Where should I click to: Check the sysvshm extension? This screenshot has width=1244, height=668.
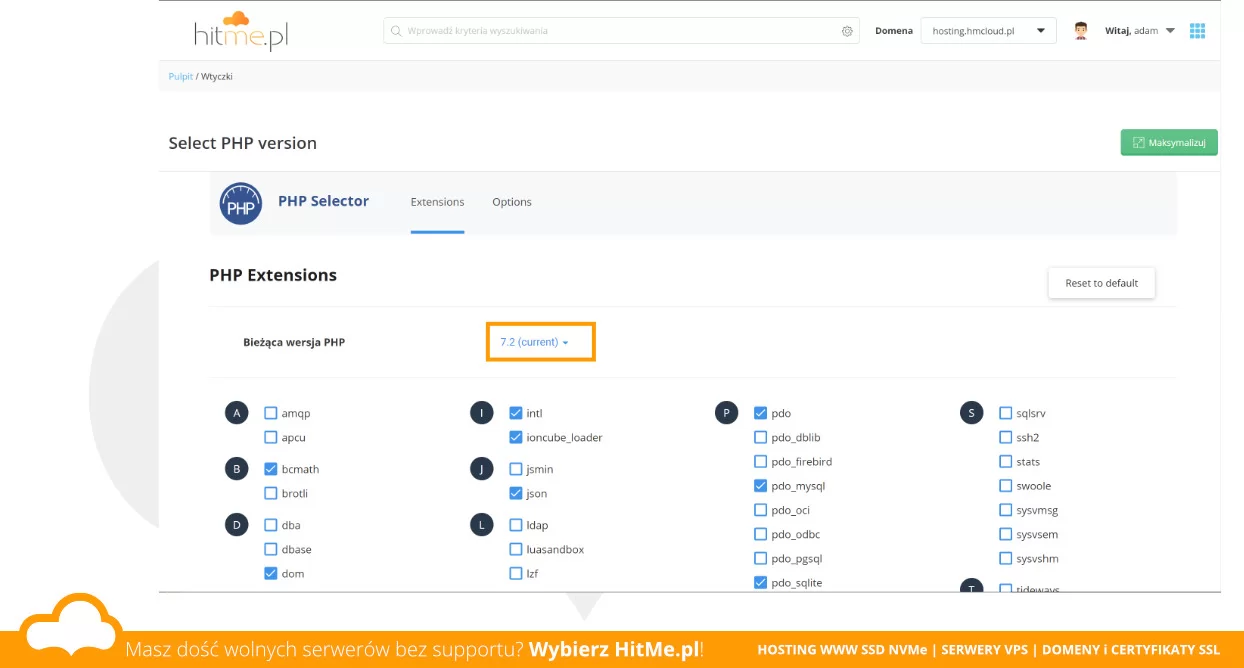(x=1006, y=559)
